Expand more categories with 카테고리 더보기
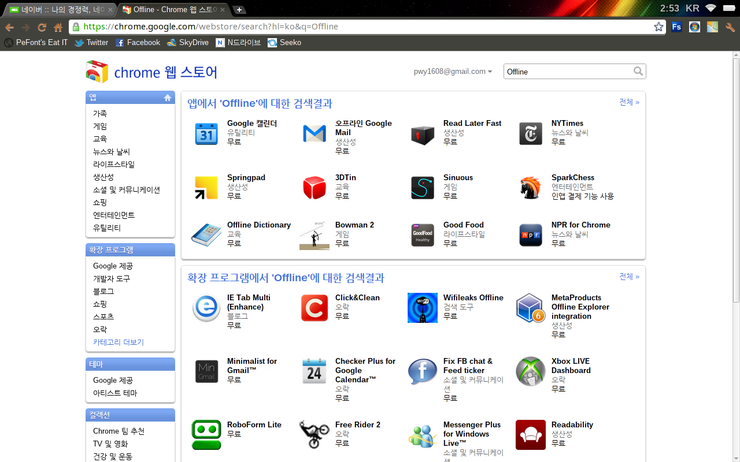 tap(118, 342)
